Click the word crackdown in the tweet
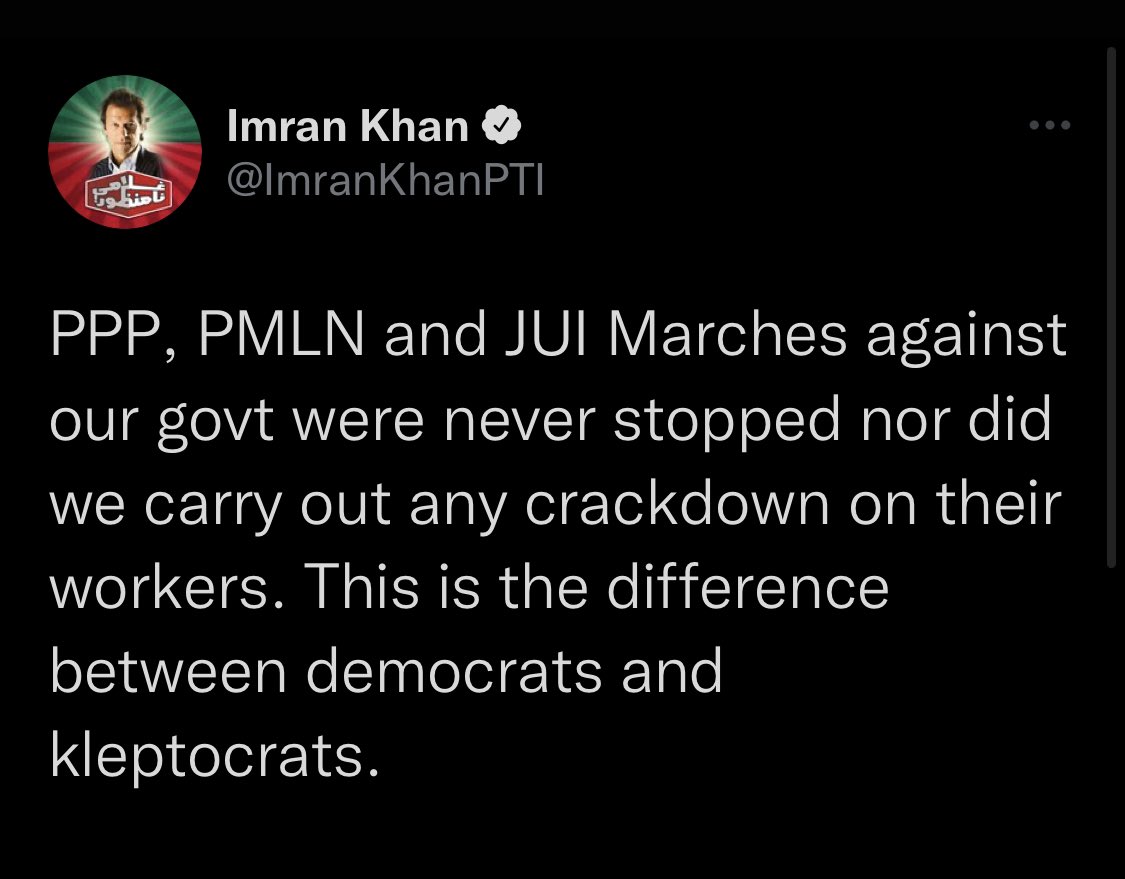Image resolution: width=1125 pixels, height=879 pixels. pos(677,504)
